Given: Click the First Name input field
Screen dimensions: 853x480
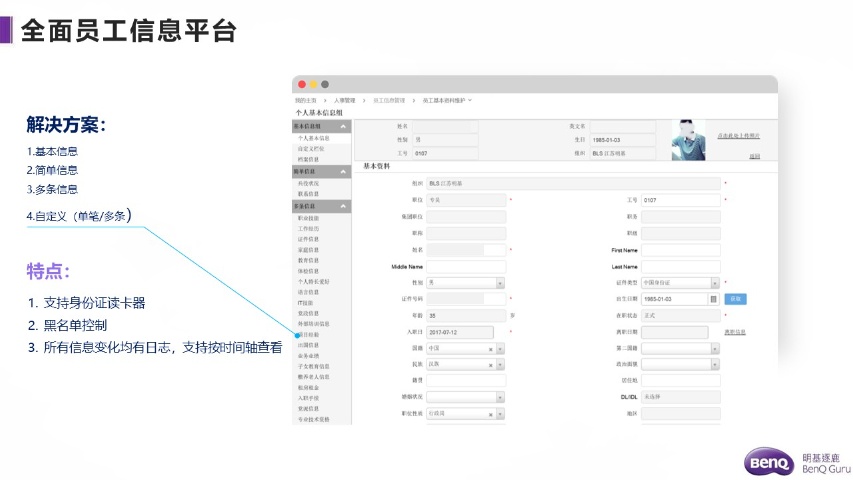Looking at the screenshot, I should tap(681, 250).
